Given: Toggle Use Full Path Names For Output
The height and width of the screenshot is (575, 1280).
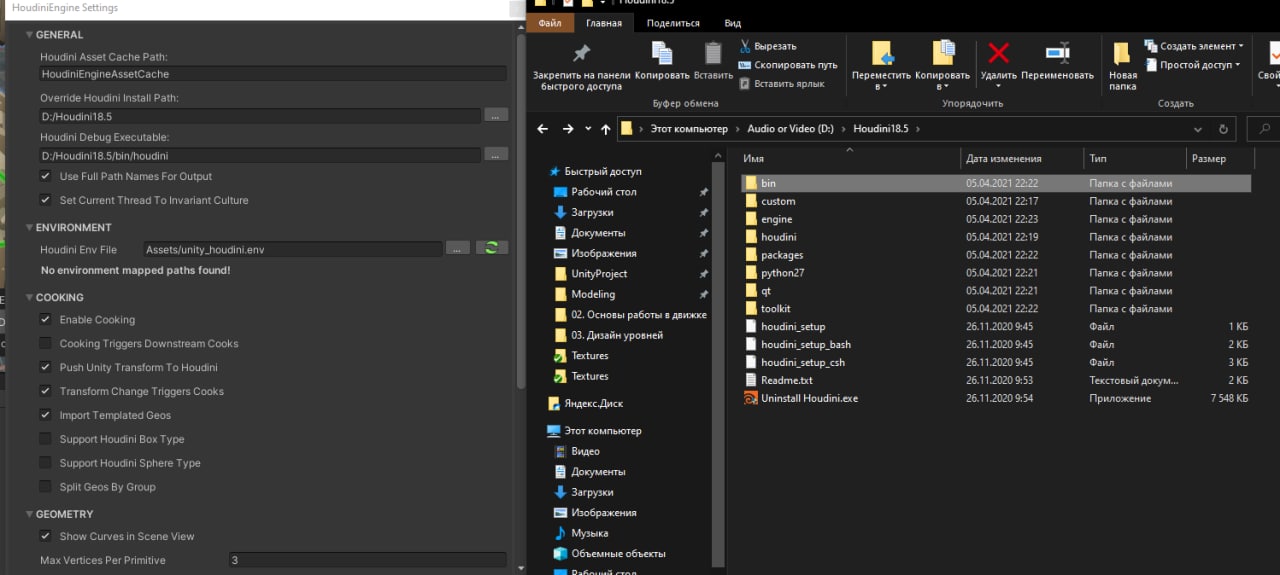Looking at the screenshot, I should coord(45,176).
